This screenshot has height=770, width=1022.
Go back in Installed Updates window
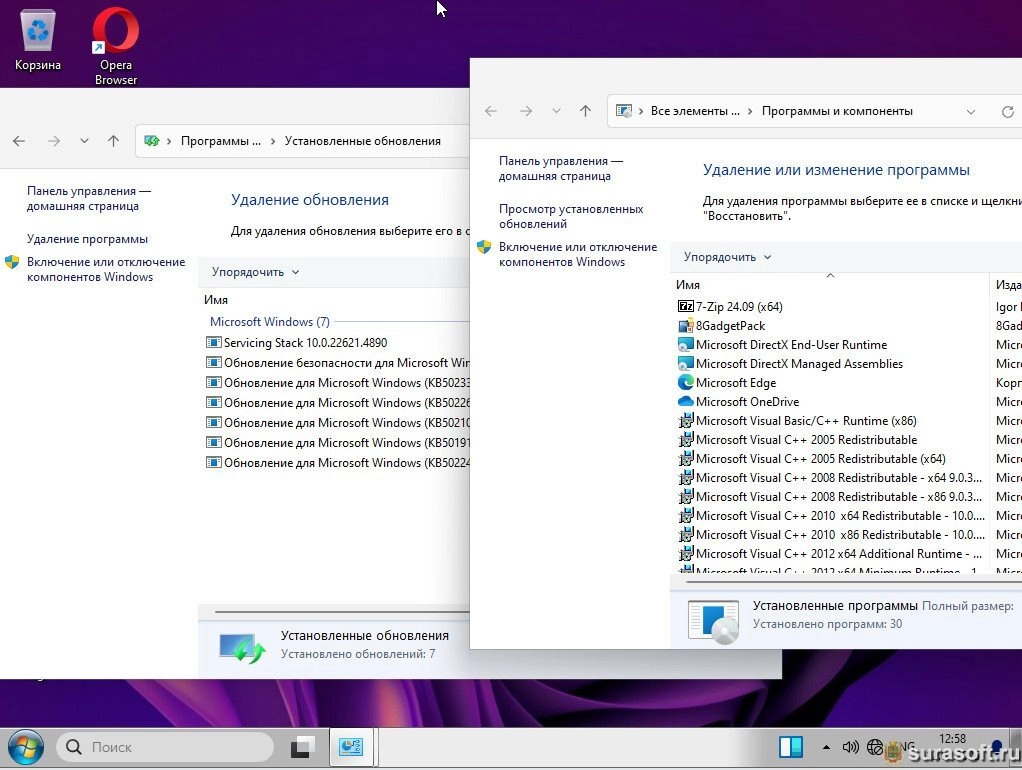[19, 141]
